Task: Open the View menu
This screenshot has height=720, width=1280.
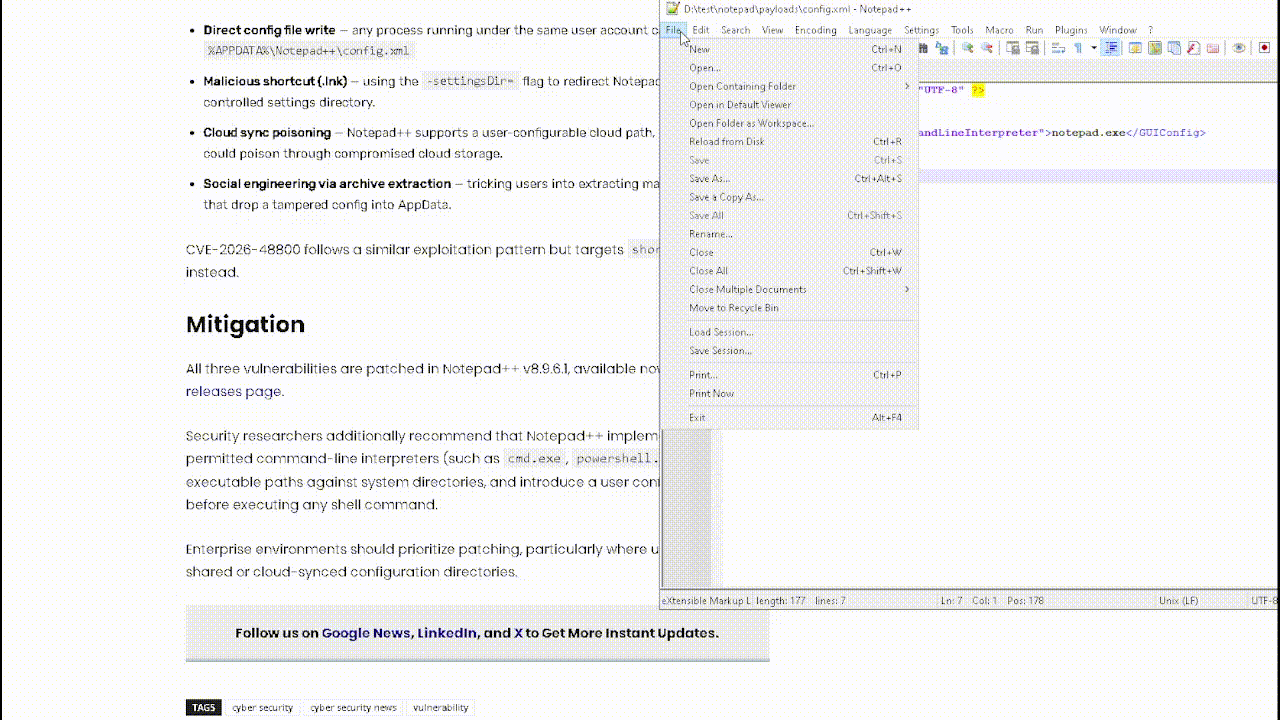Action: click(x=772, y=30)
